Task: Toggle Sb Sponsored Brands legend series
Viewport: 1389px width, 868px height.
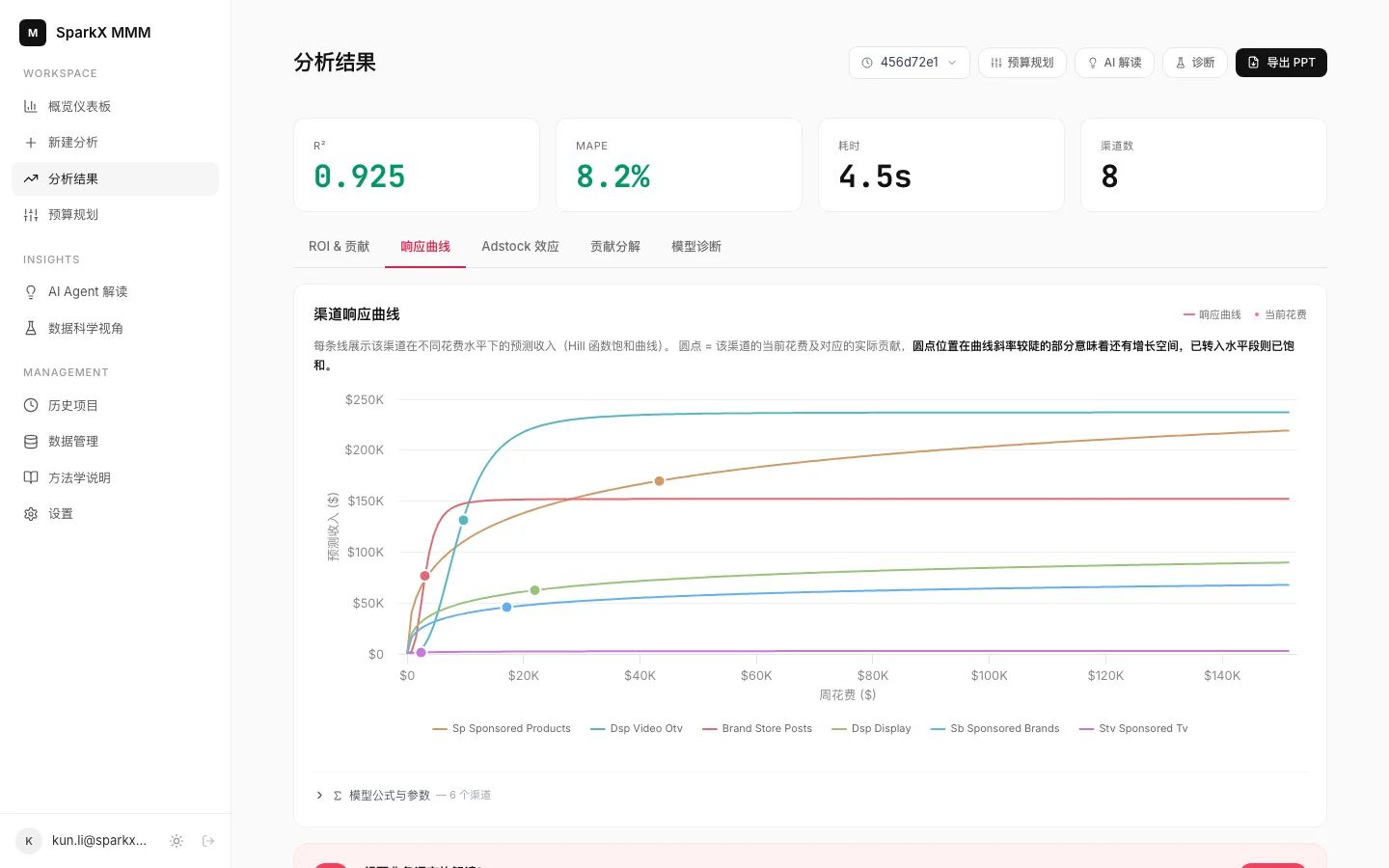Action: pyautogui.click(x=994, y=729)
